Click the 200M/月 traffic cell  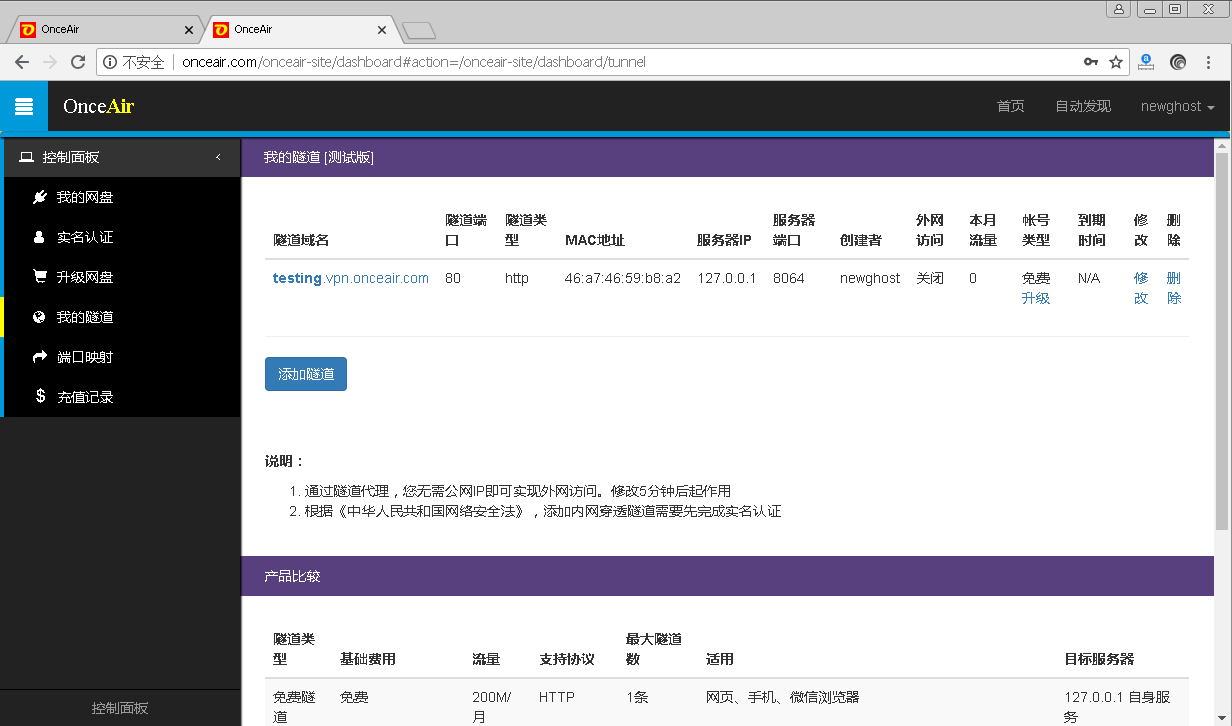coord(491,707)
